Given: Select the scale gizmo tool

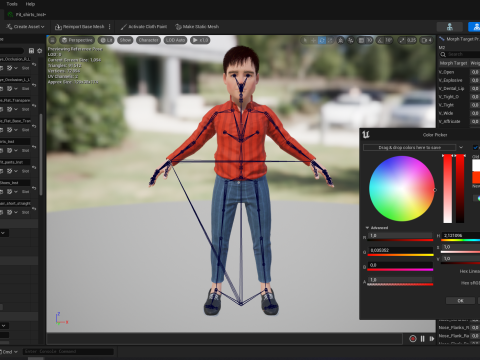Looking at the screenshot, I should pyautogui.click(x=330, y=40).
